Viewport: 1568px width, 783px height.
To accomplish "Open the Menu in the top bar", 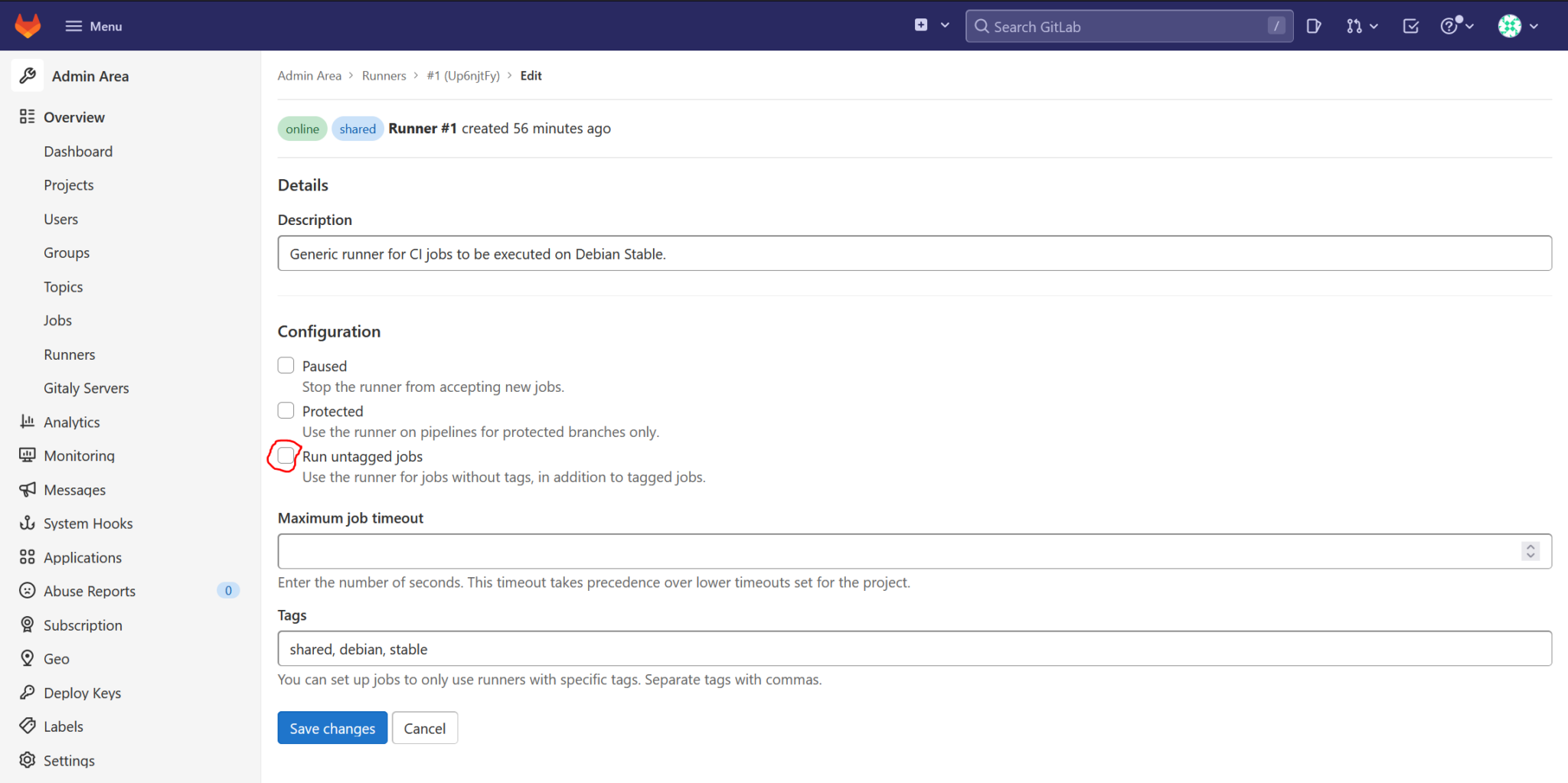I will [x=93, y=25].
